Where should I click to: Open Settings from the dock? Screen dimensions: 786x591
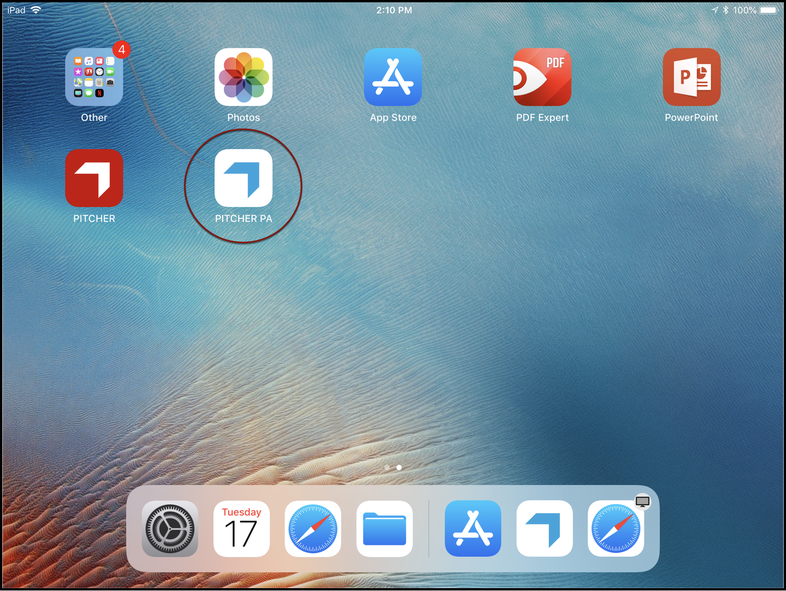(x=170, y=529)
